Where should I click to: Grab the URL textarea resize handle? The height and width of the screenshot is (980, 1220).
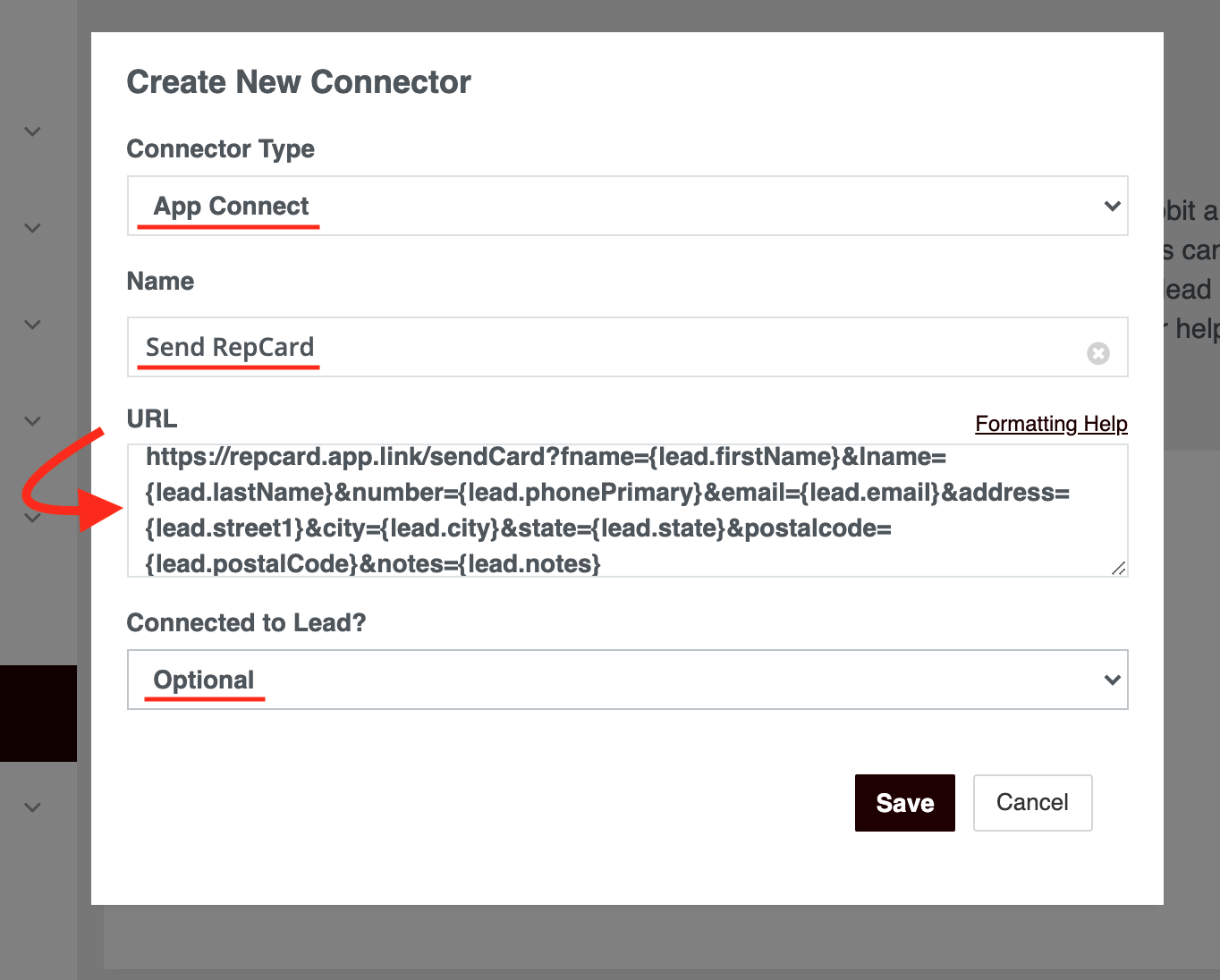[1119, 568]
